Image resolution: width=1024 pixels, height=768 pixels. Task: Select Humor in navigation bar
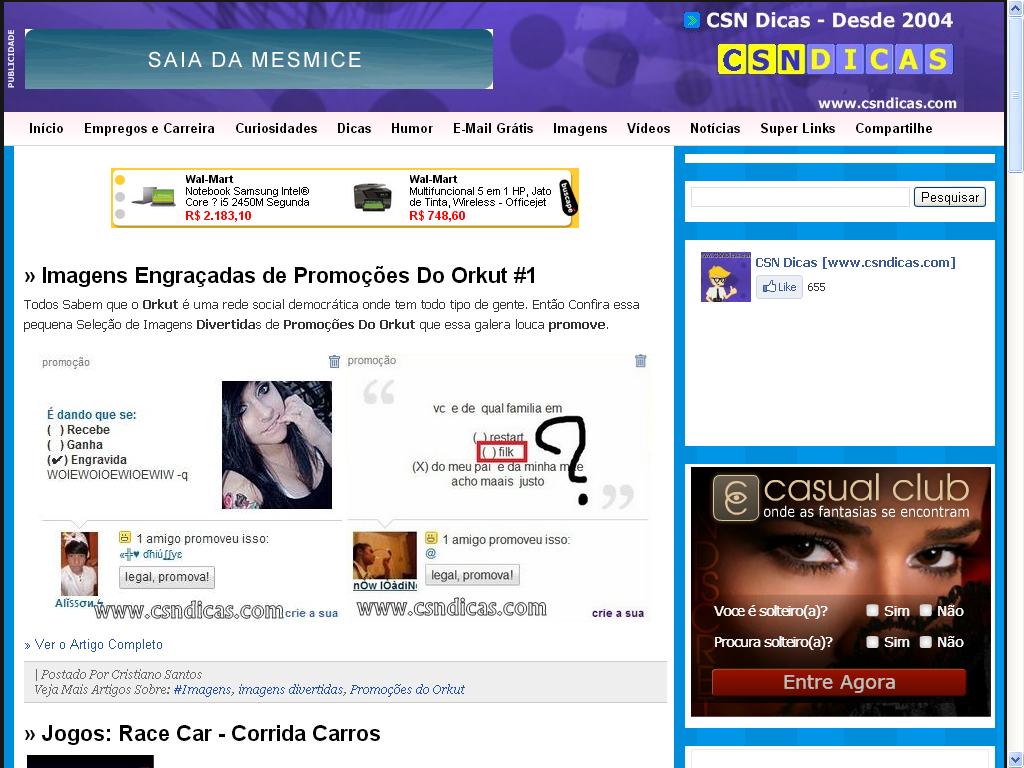412,129
